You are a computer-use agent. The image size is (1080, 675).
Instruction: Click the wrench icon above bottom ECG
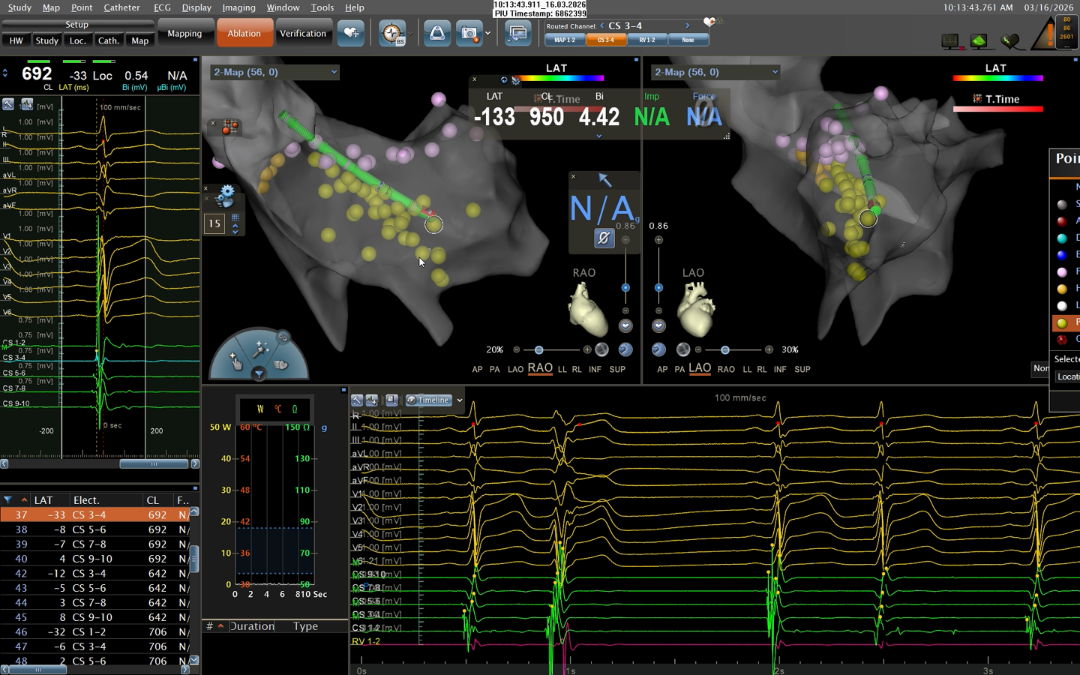pos(358,400)
